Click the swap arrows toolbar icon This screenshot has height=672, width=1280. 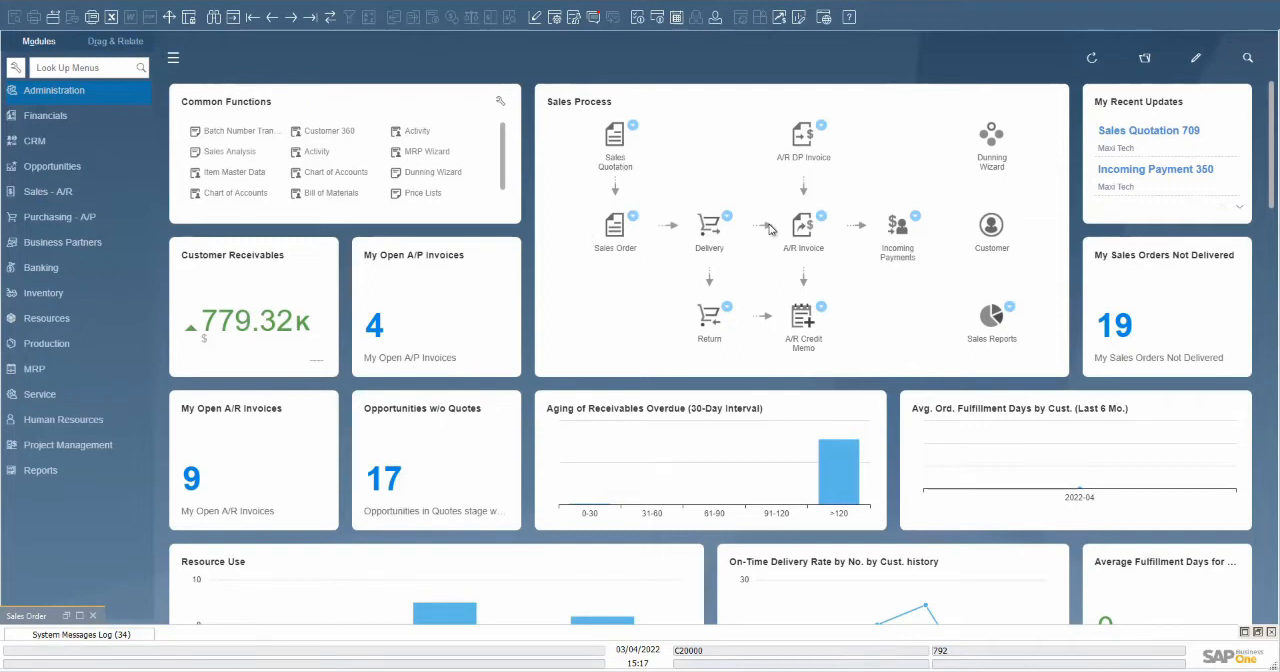pos(330,17)
